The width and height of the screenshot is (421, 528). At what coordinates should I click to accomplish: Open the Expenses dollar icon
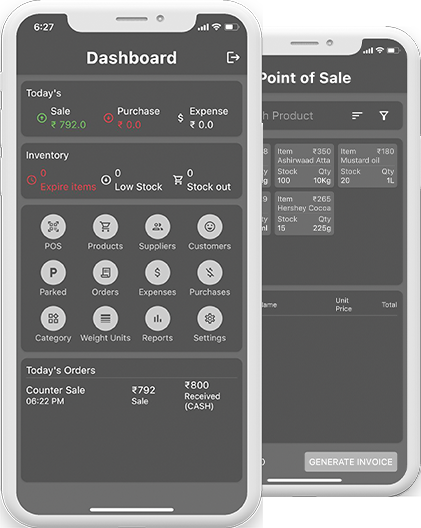pos(158,272)
